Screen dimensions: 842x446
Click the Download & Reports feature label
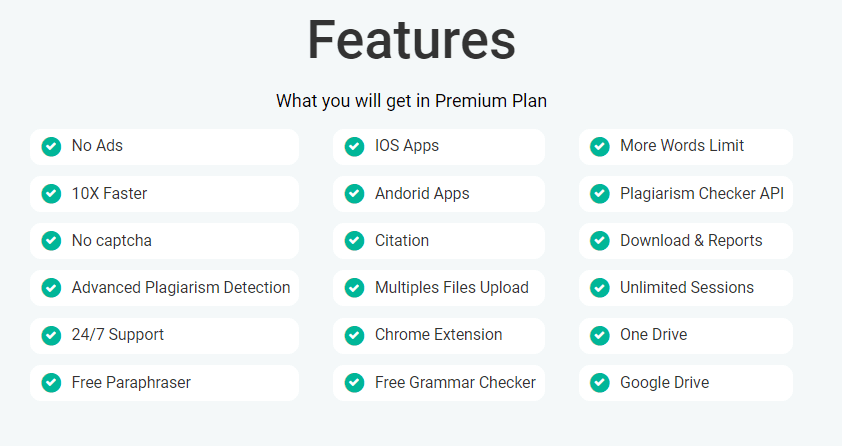tap(691, 241)
